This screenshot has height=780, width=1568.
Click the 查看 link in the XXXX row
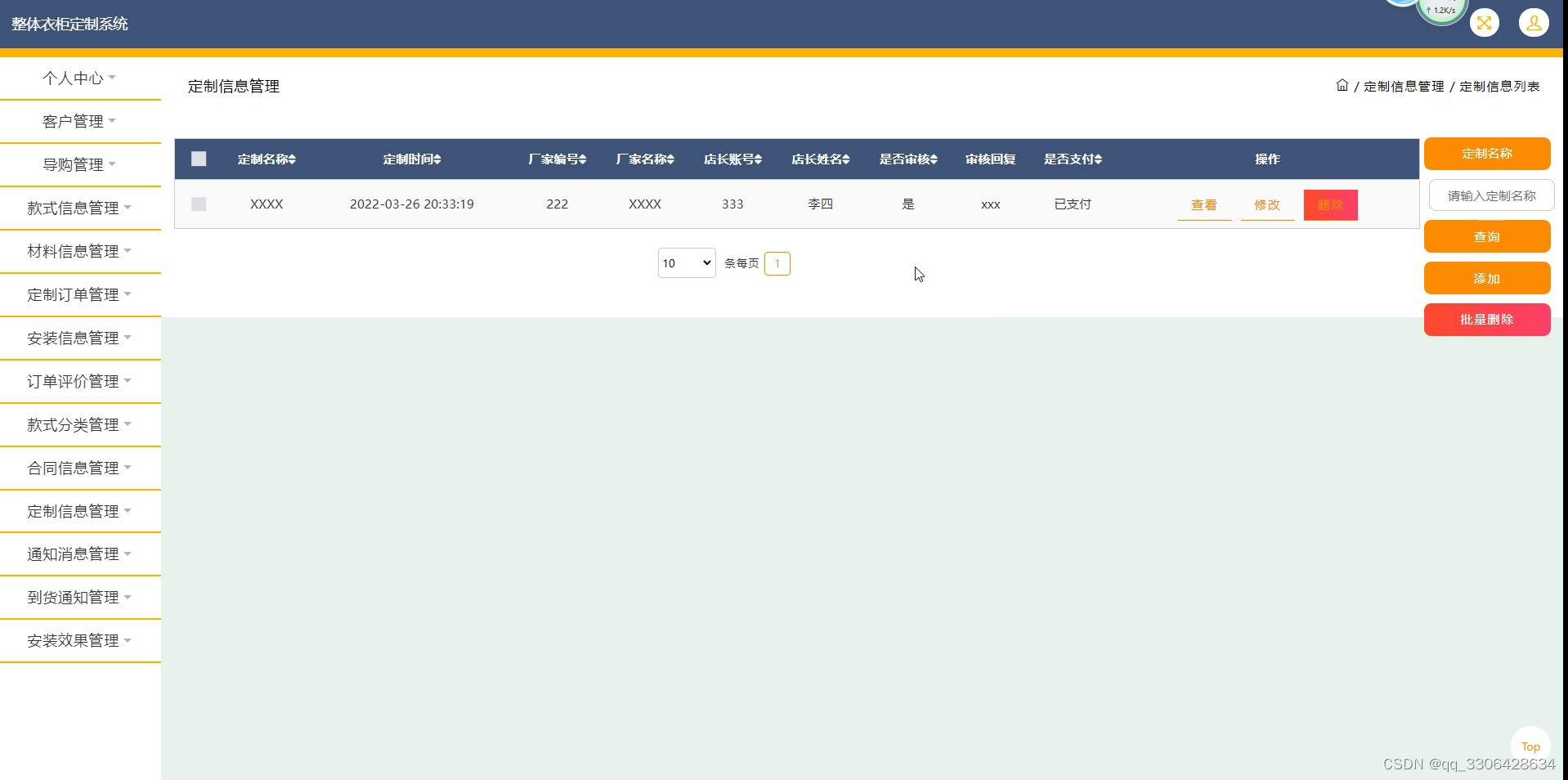1204,205
